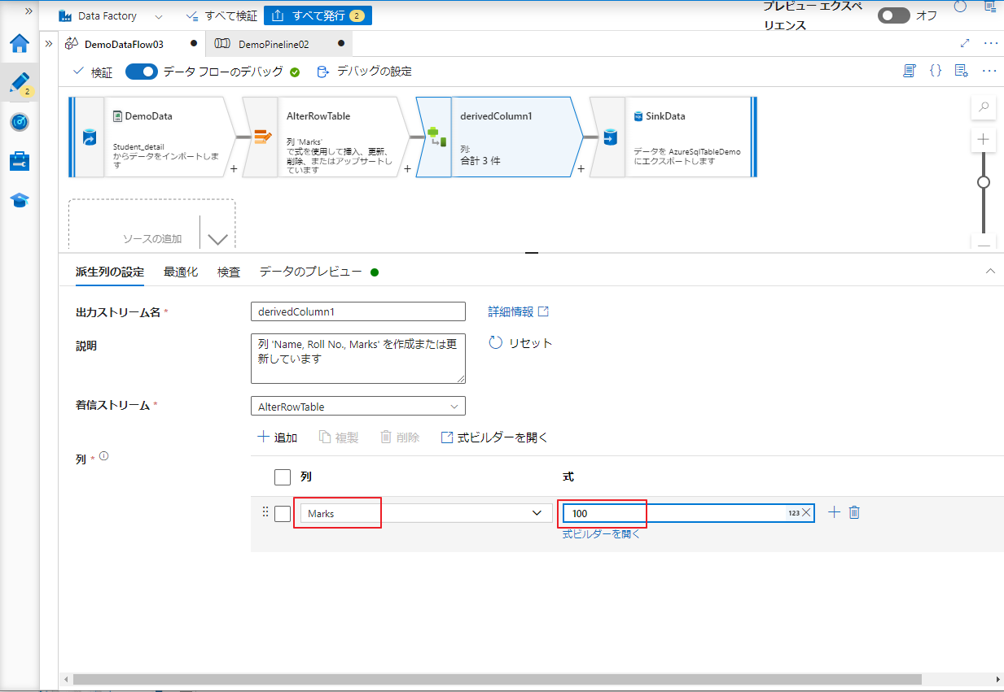The image size is (1004, 692).
Task: Open the script scroll icon in toolbar
Action: pyautogui.click(x=909, y=70)
